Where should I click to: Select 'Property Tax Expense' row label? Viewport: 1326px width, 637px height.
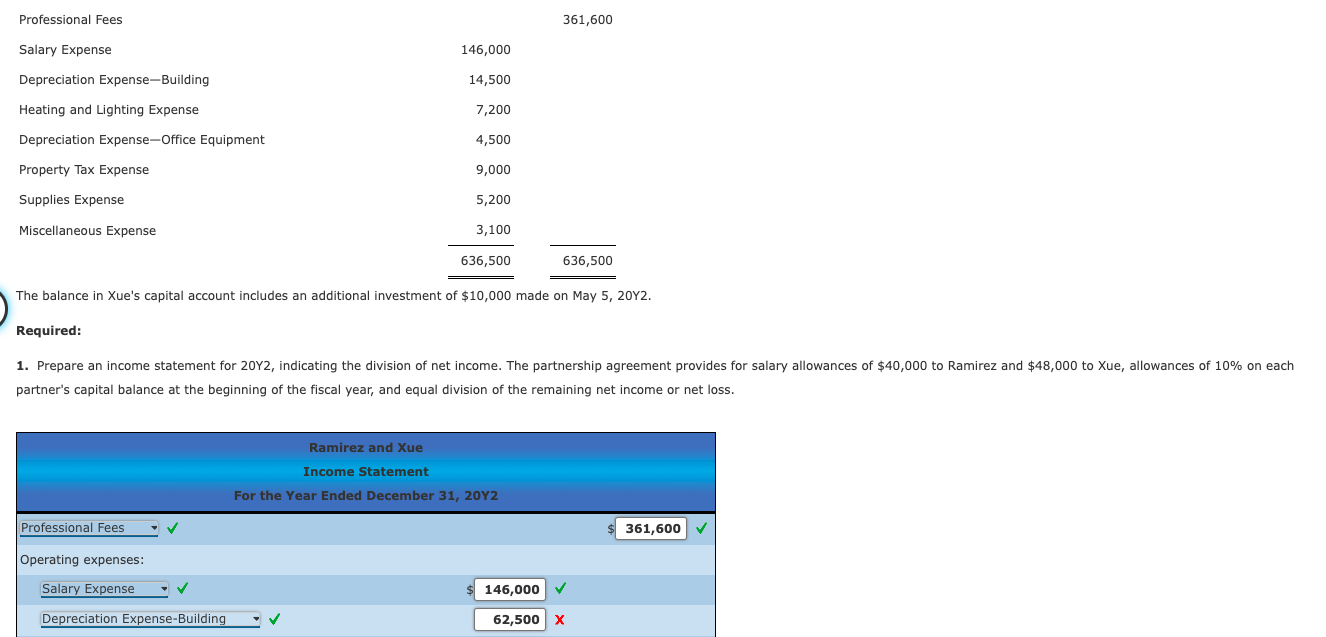coord(84,170)
